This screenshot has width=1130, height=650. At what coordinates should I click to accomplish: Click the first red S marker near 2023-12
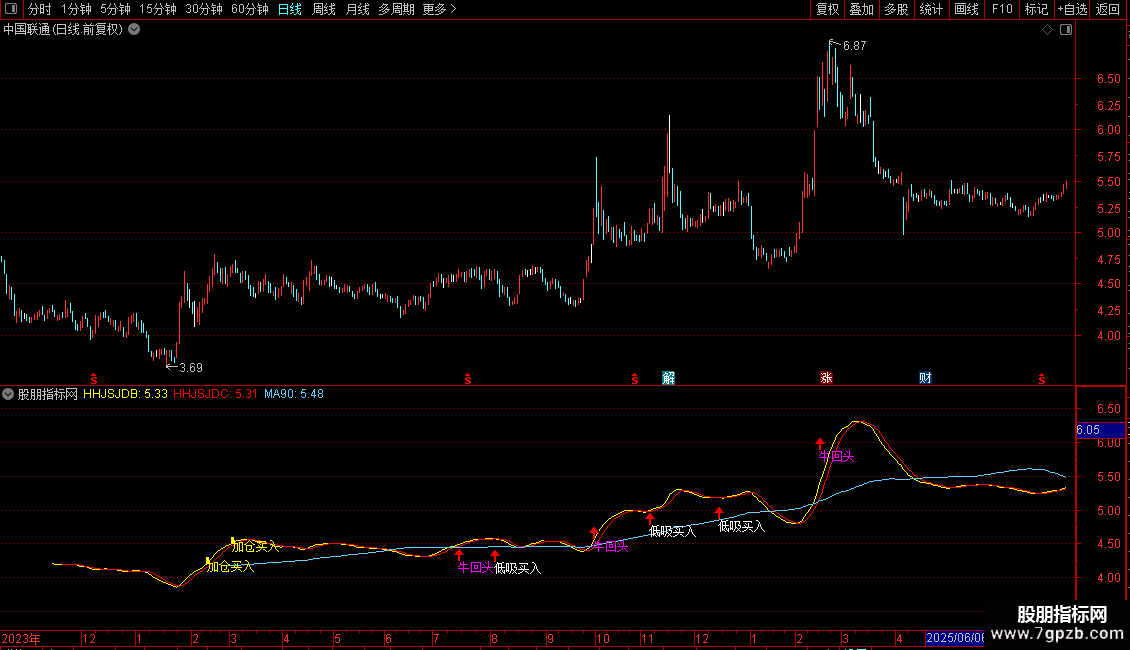[x=94, y=378]
